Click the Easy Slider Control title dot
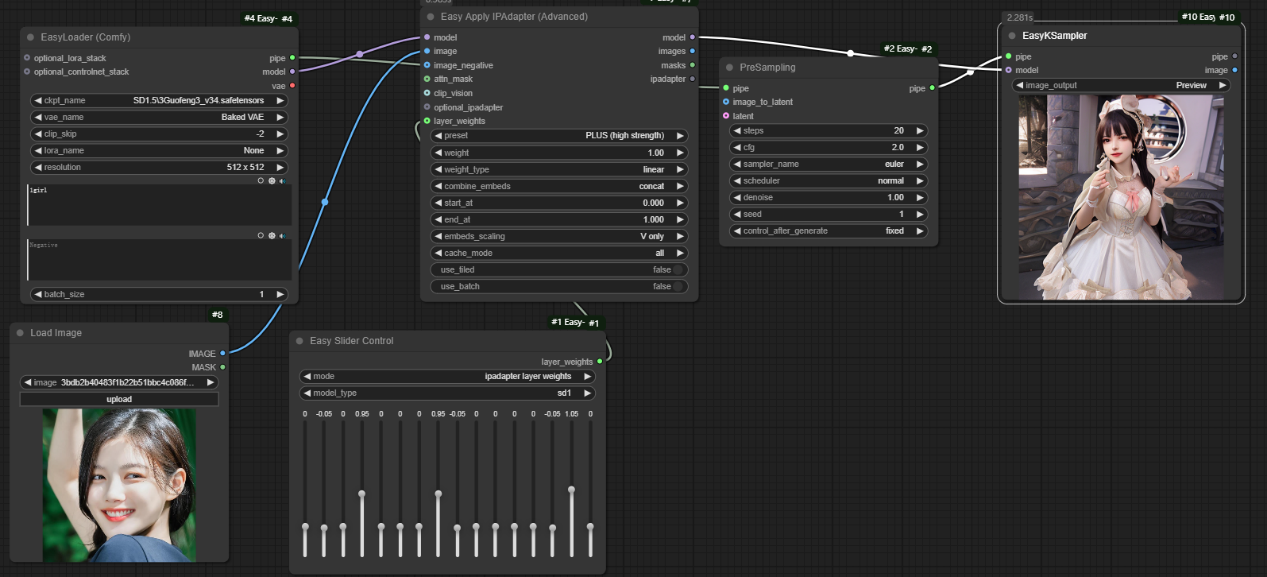 [x=300, y=341]
